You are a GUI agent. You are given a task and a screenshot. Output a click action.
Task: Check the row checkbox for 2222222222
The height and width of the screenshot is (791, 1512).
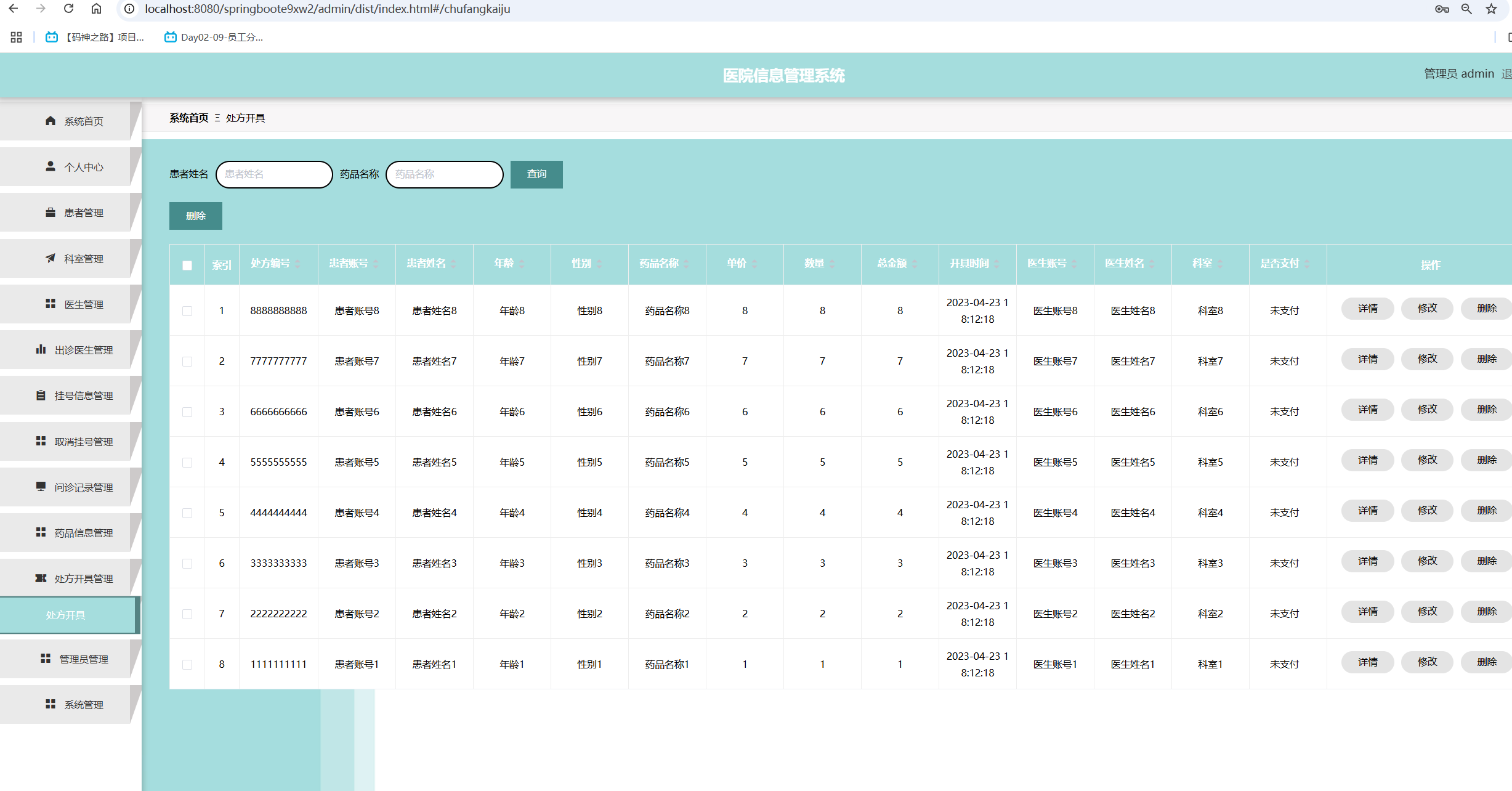click(x=187, y=614)
